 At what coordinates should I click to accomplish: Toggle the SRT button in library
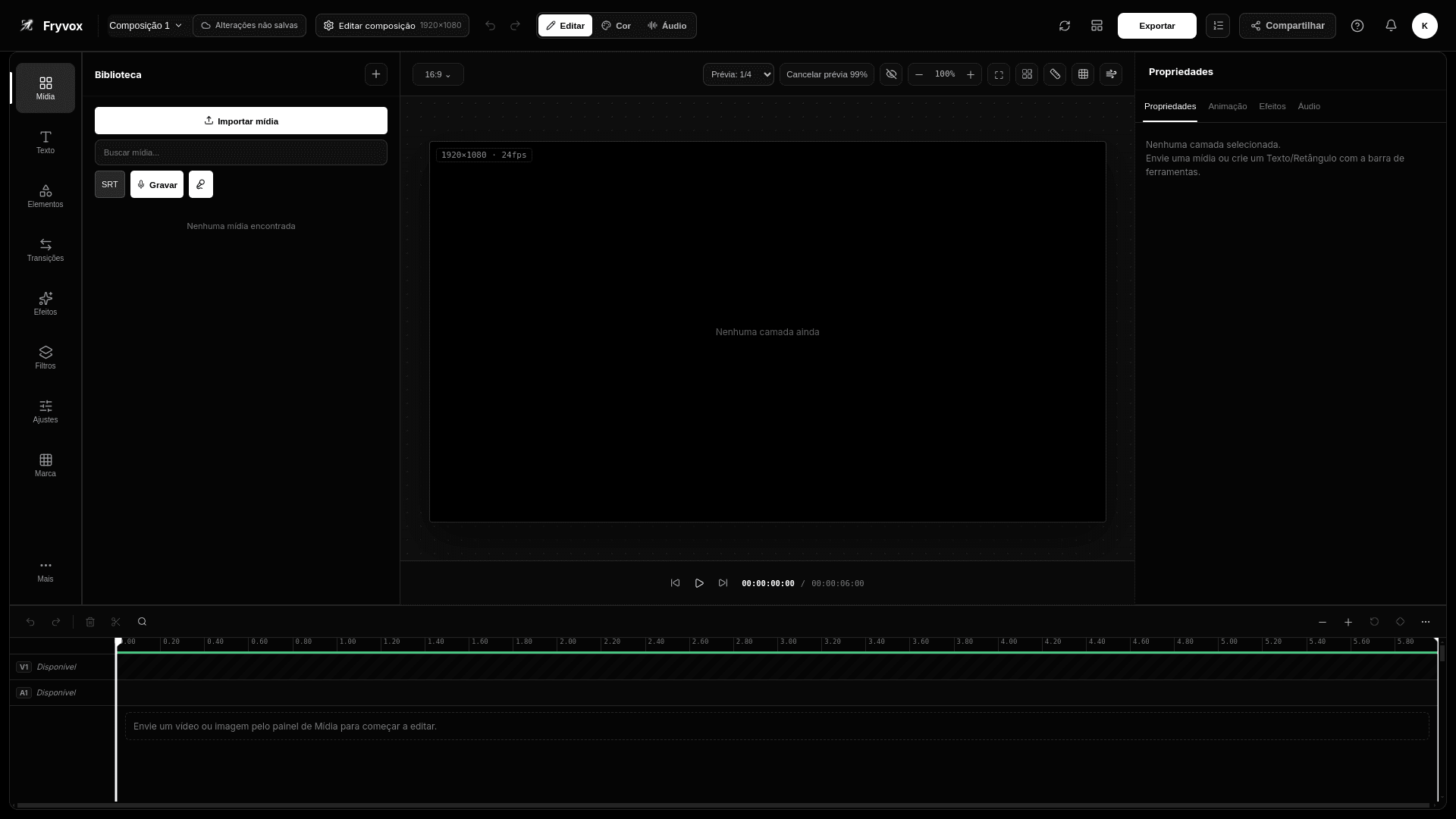coord(110,184)
